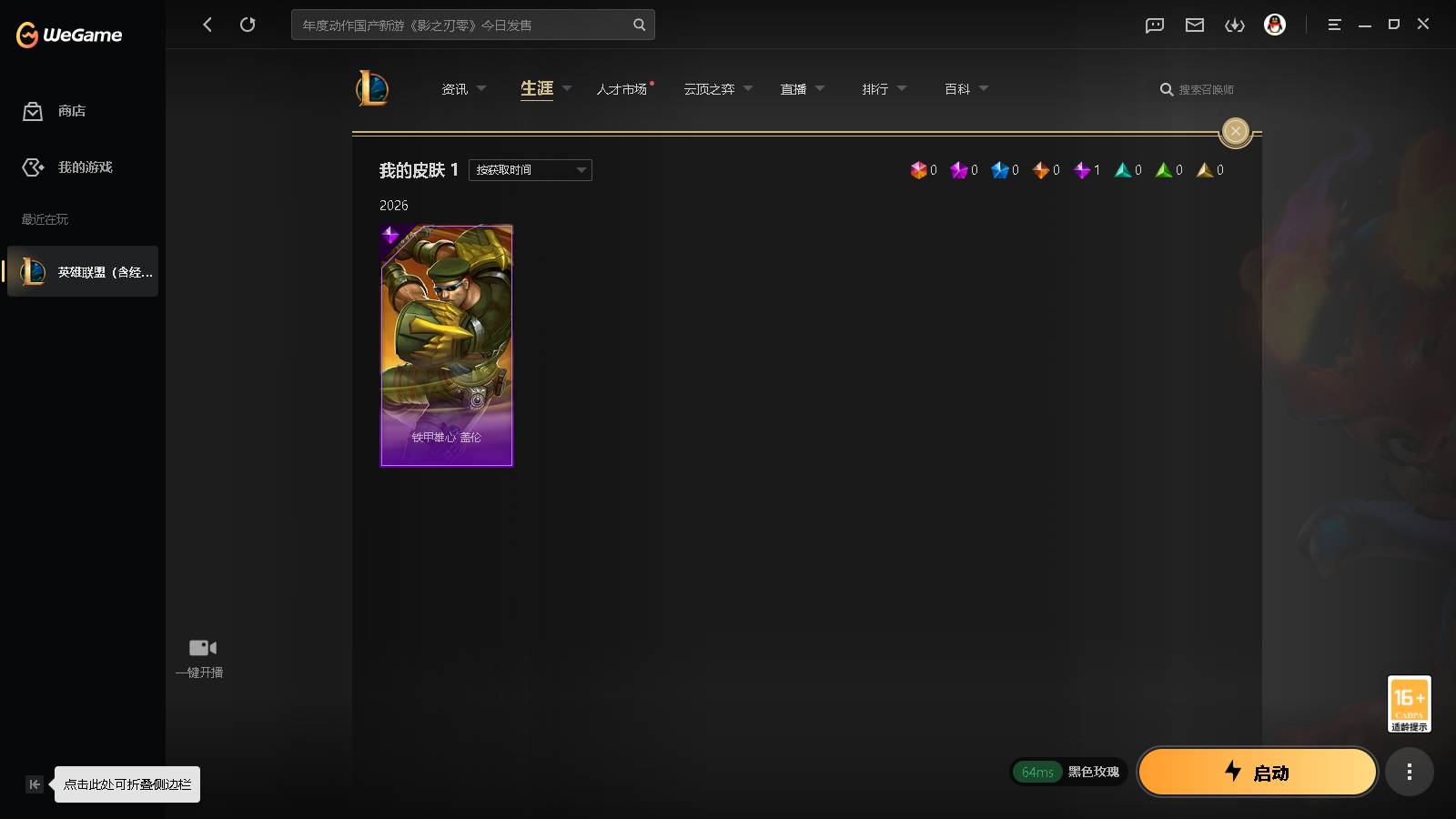Close the skins panel with round X

(x=1235, y=131)
